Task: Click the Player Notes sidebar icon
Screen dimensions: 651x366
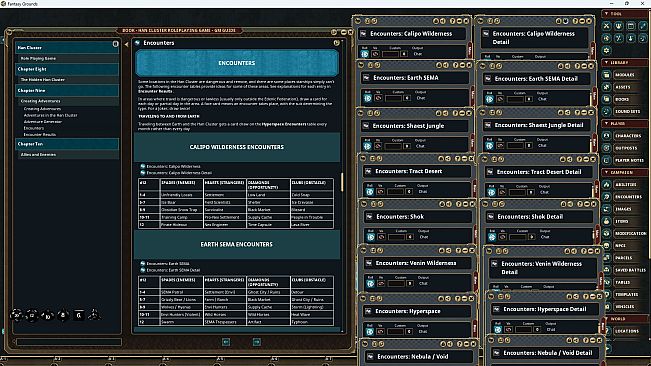Action: [607, 160]
